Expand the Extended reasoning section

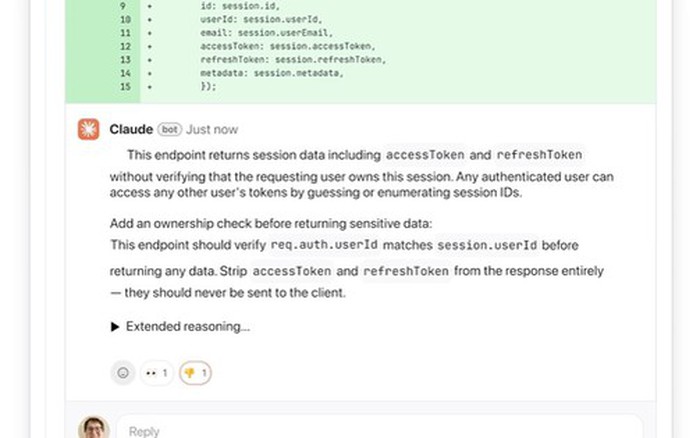180,326
